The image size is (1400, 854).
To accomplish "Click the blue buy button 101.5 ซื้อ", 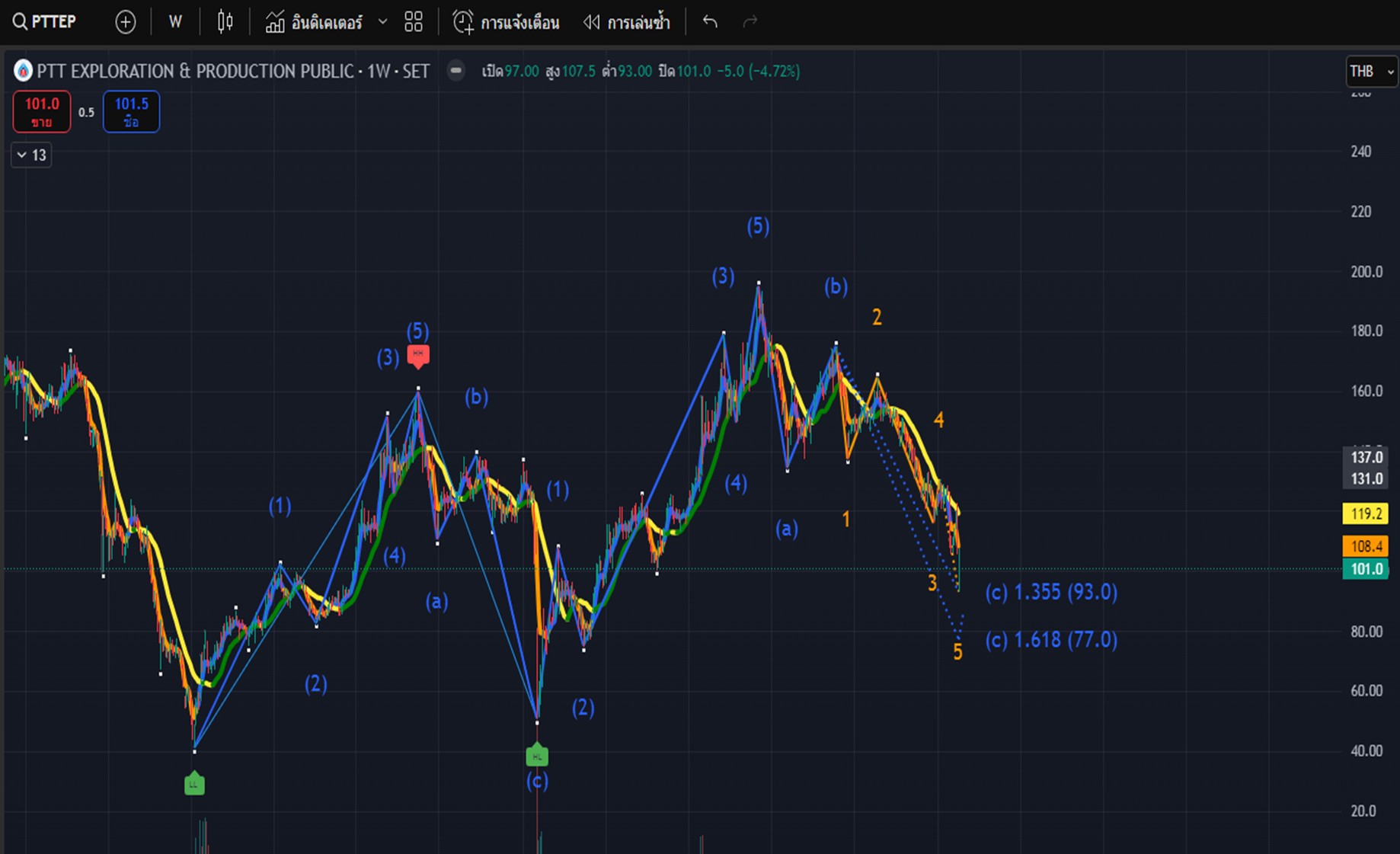I will point(131,111).
